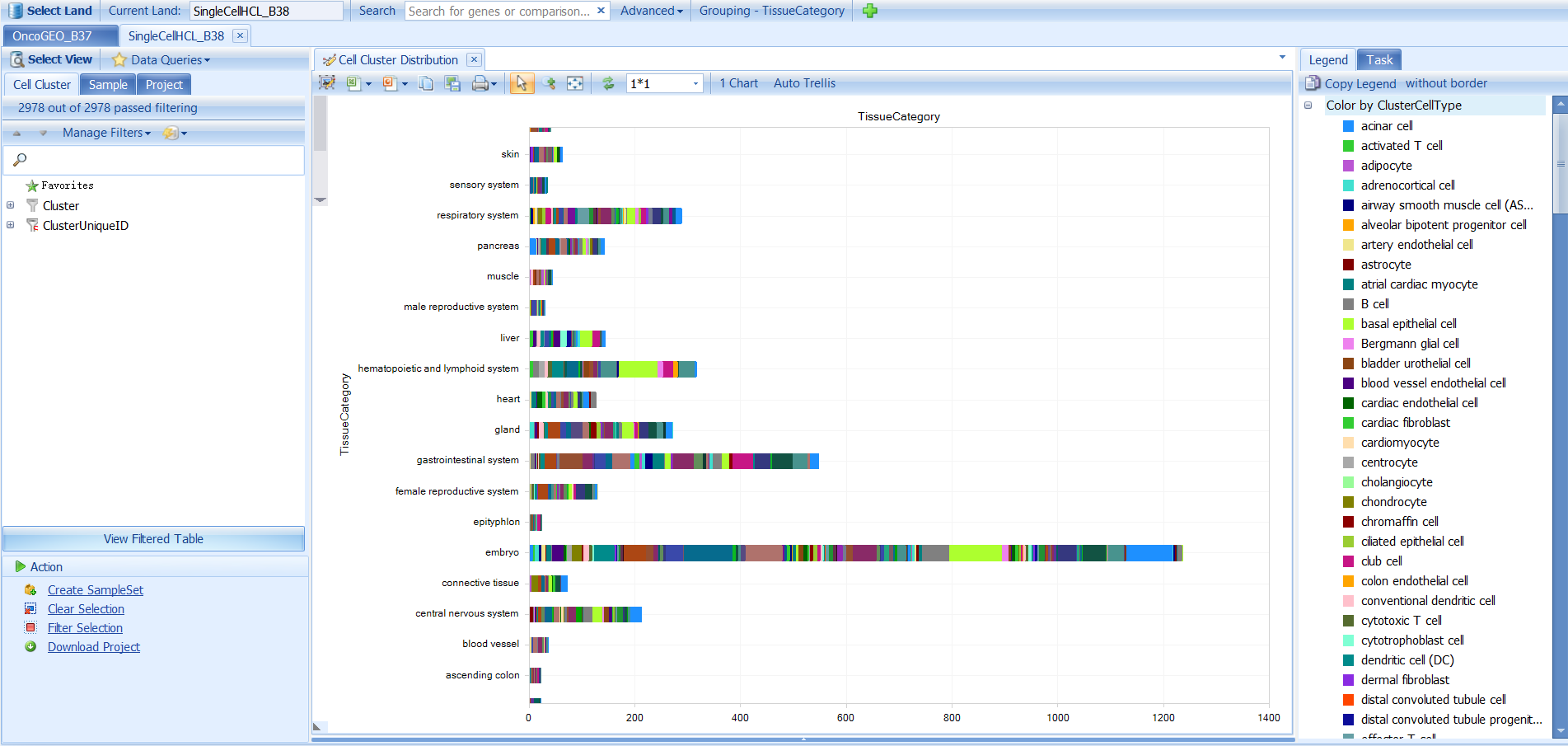Viewport: 1568px width, 746px height.
Task: Select the zoom magnifier tool
Action: click(x=550, y=83)
